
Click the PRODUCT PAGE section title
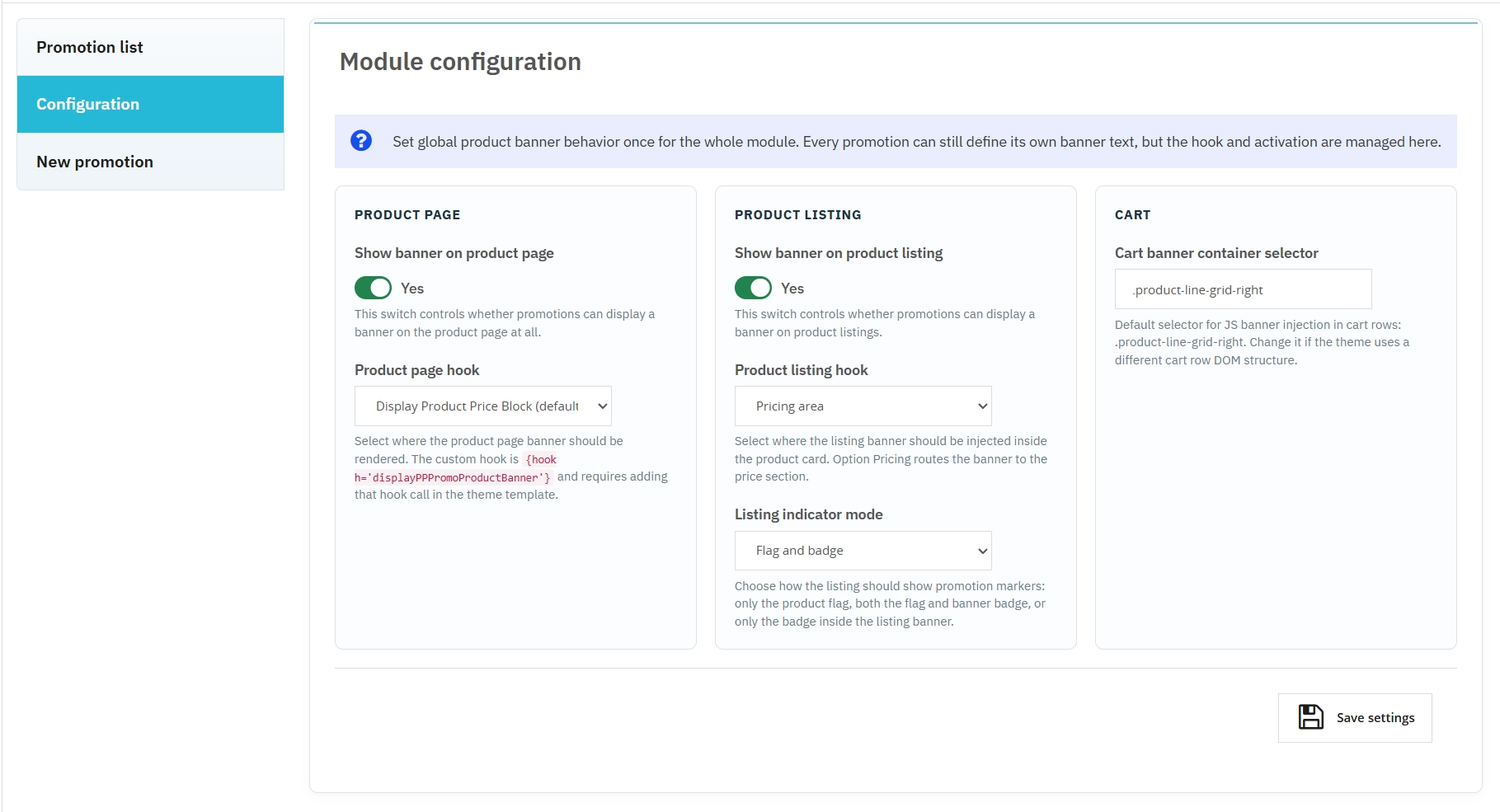pos(407,215)
